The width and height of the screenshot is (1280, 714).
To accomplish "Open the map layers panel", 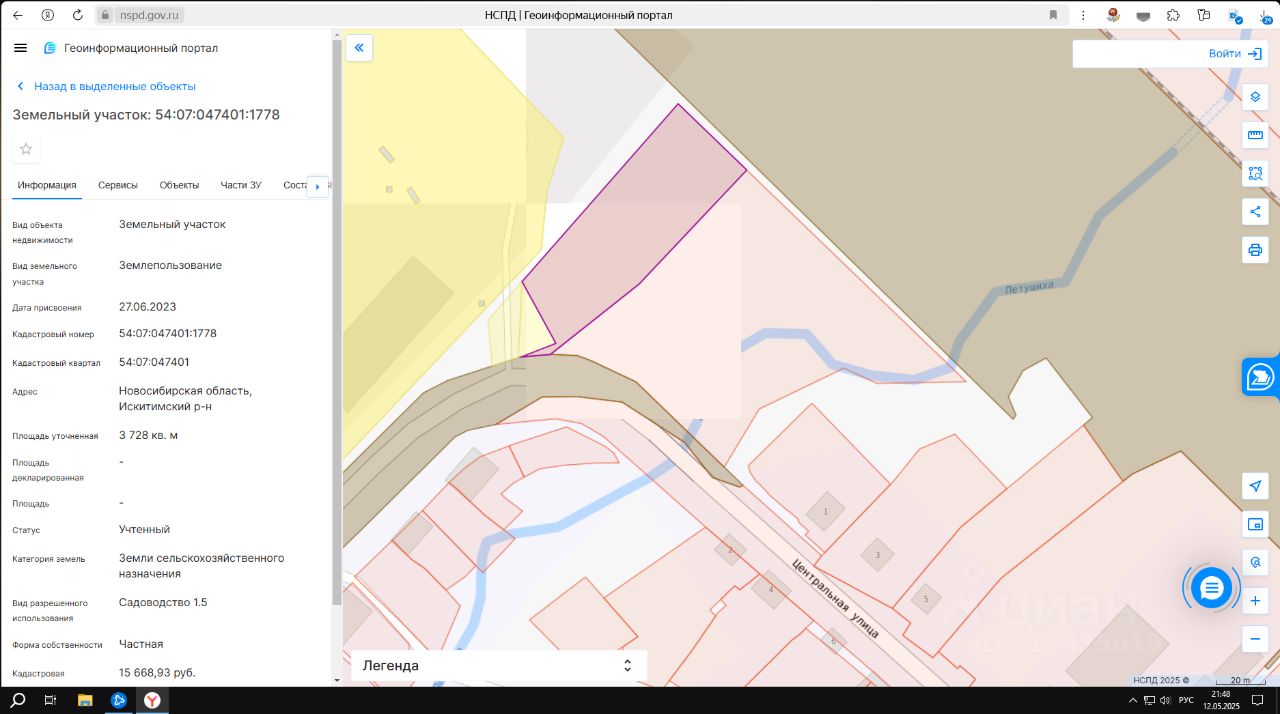I will (x=1255, y=97).
